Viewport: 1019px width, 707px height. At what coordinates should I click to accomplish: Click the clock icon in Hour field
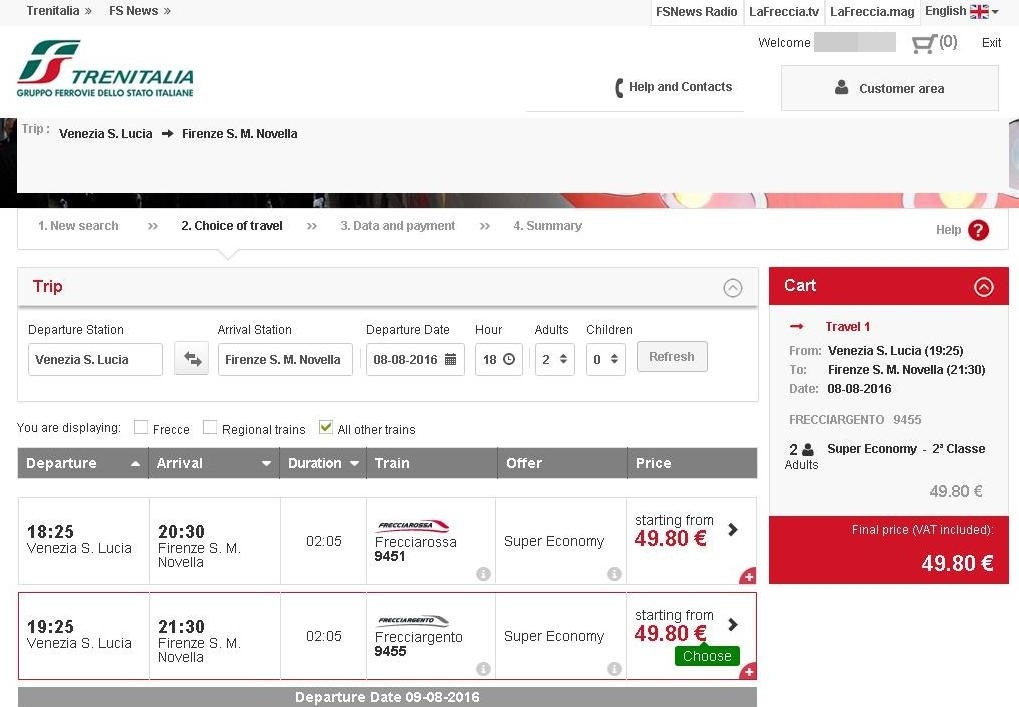pos(509,359)
